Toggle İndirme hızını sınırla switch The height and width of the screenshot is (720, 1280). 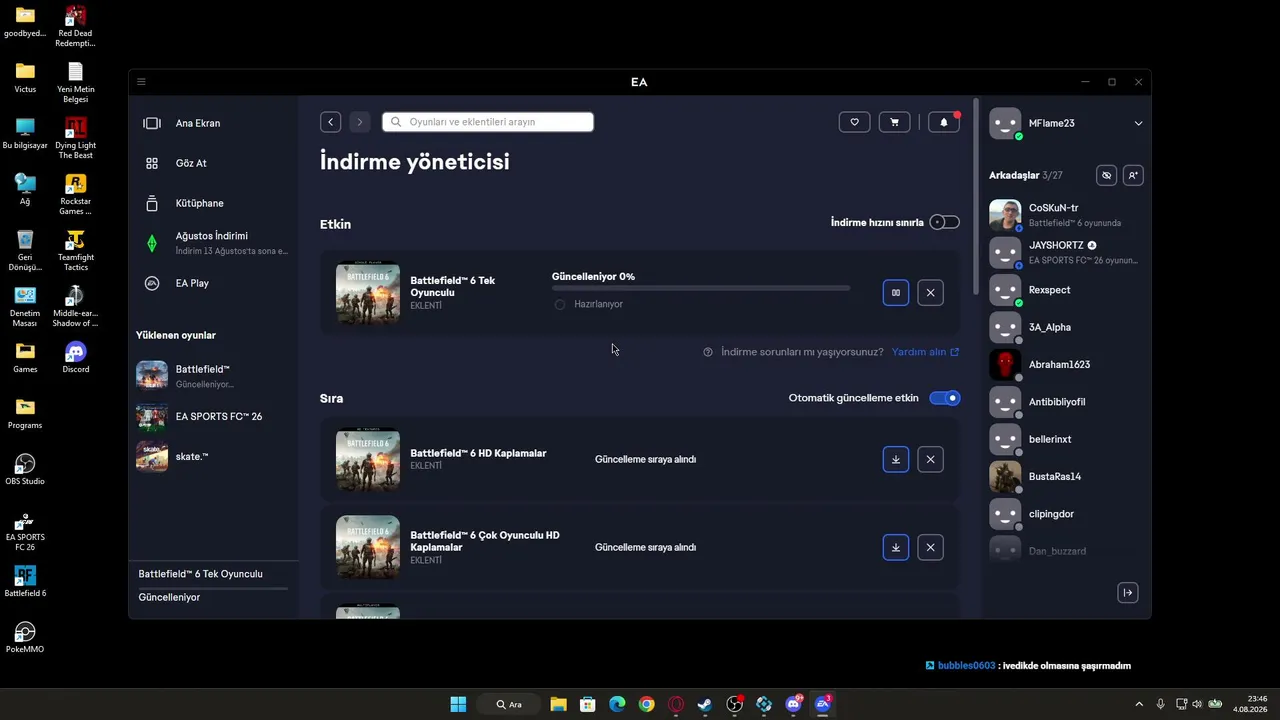pos(944,222)
